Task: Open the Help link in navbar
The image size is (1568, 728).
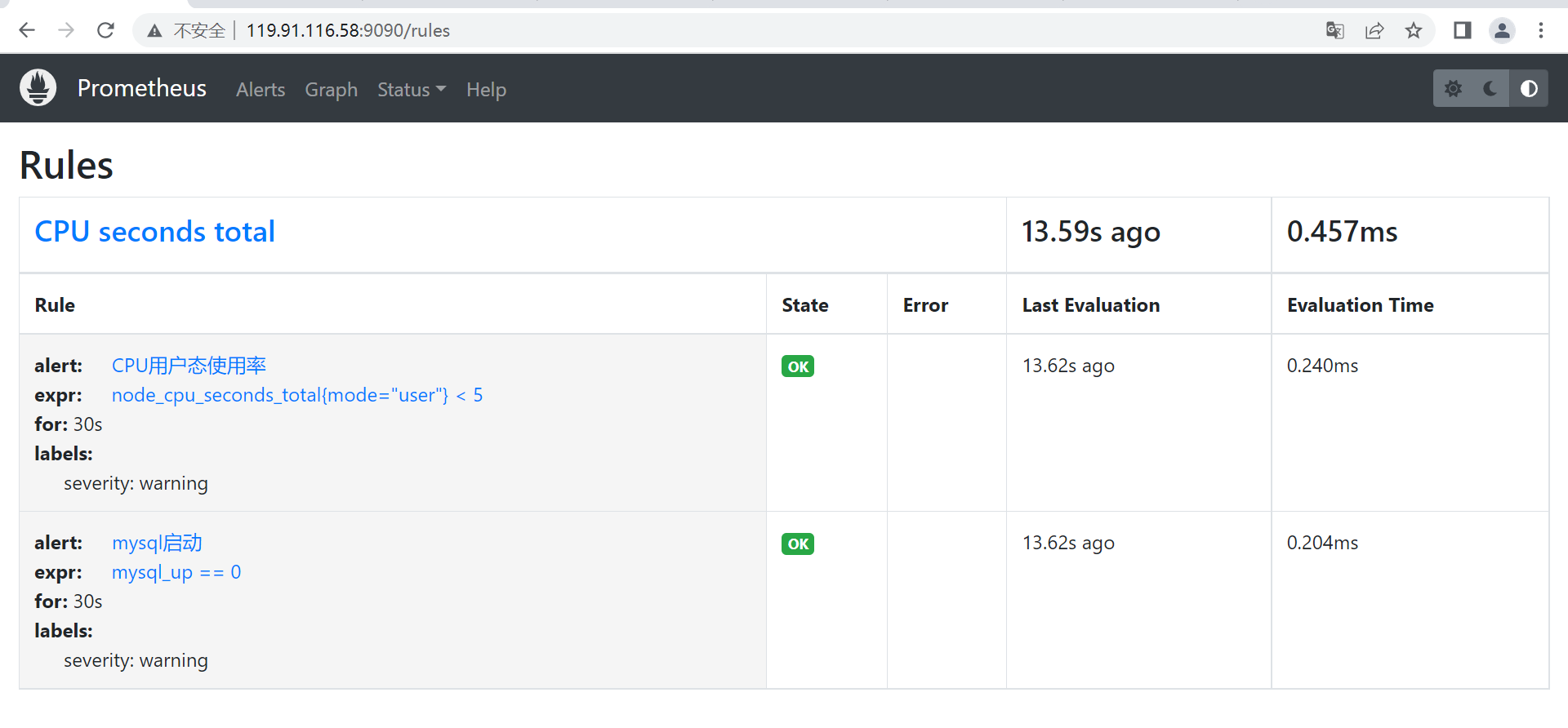Action: (486, 90)
